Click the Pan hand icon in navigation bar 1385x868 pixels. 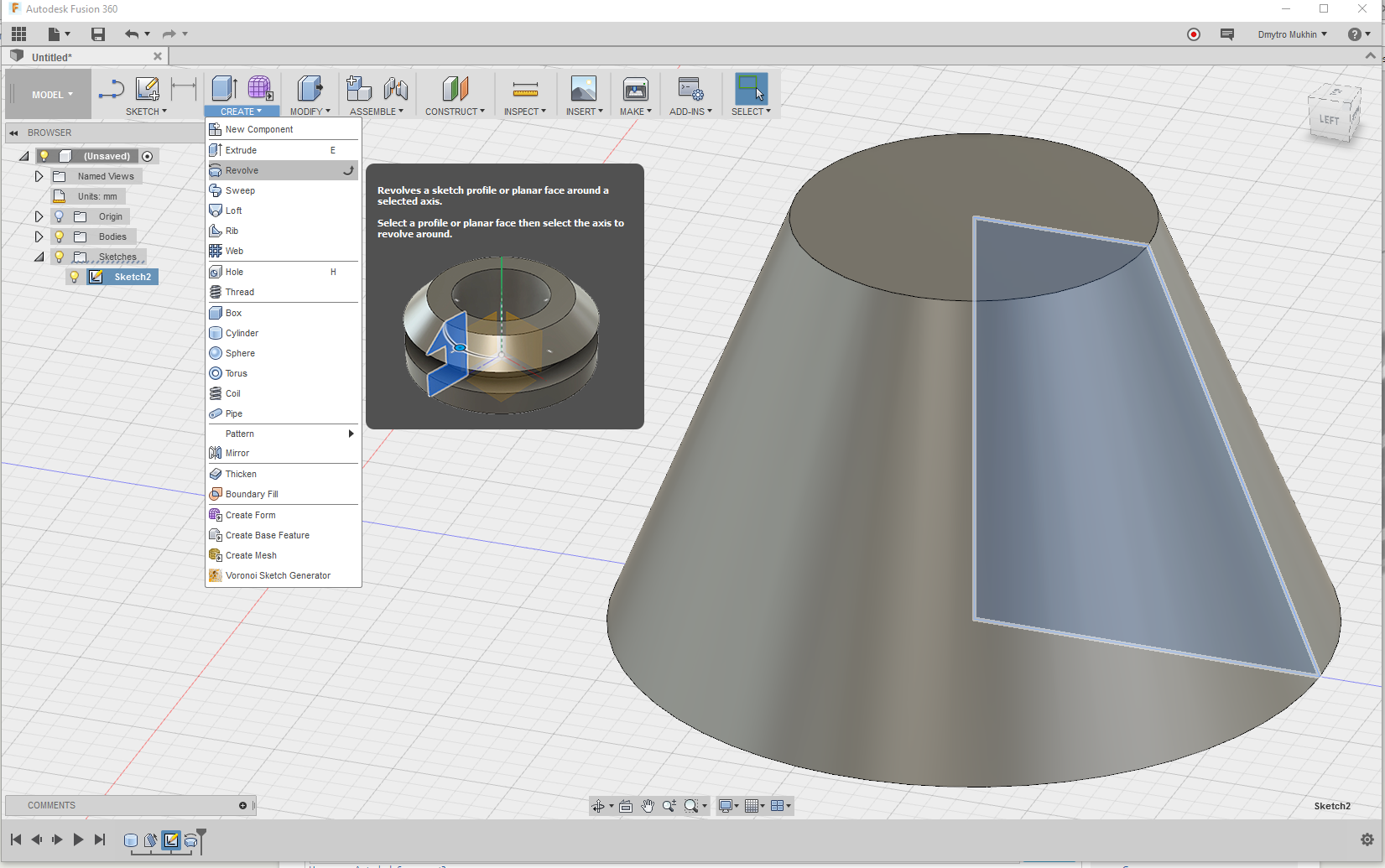point(648,806)
